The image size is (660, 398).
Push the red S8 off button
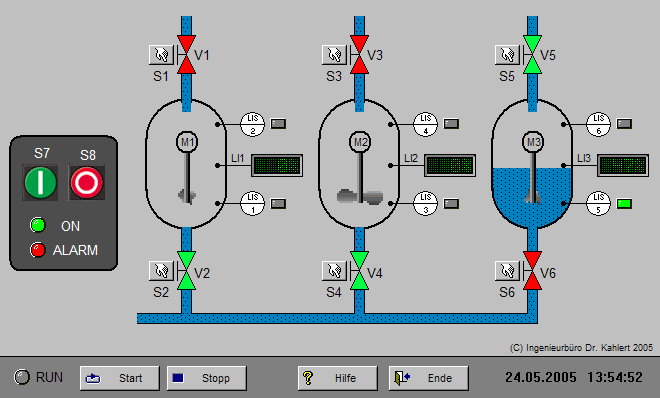(x=87, y=183)
